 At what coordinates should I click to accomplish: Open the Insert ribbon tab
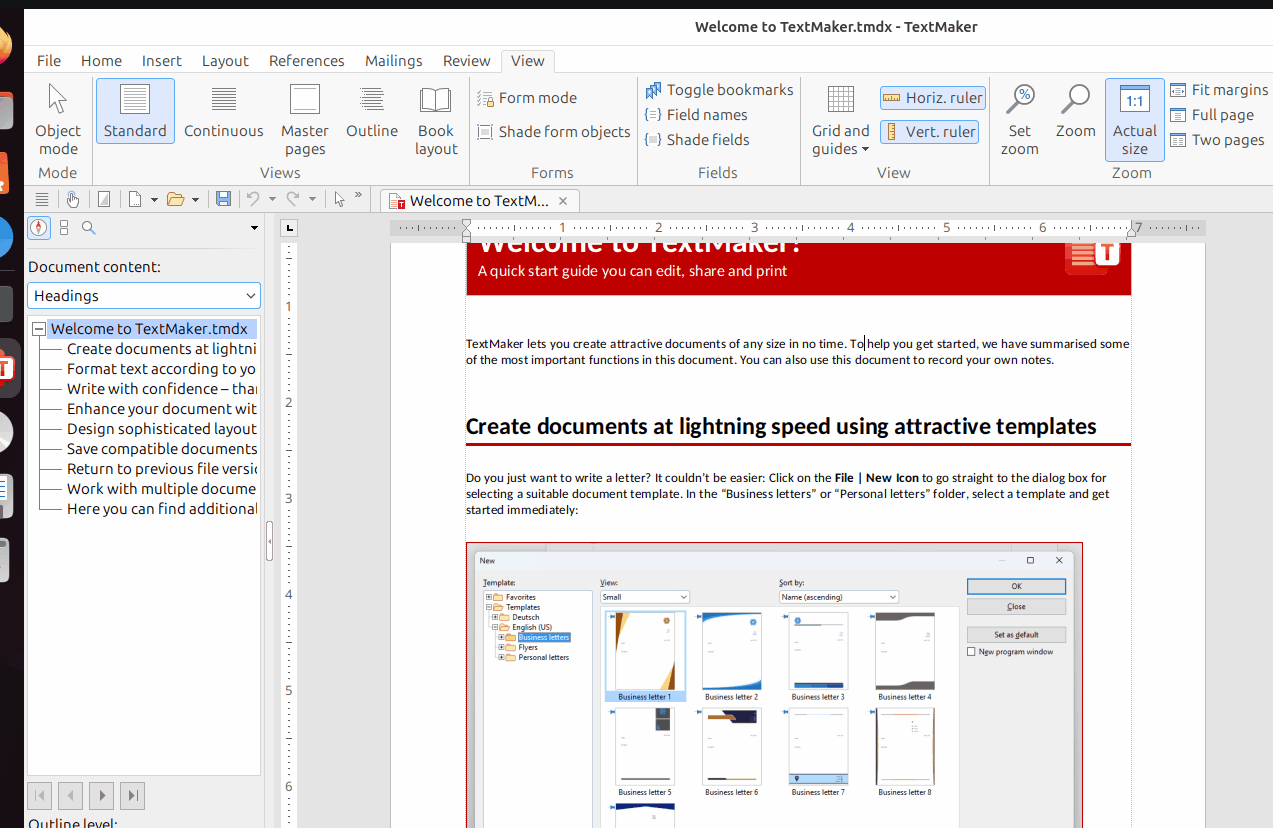(x=161, y=60)
